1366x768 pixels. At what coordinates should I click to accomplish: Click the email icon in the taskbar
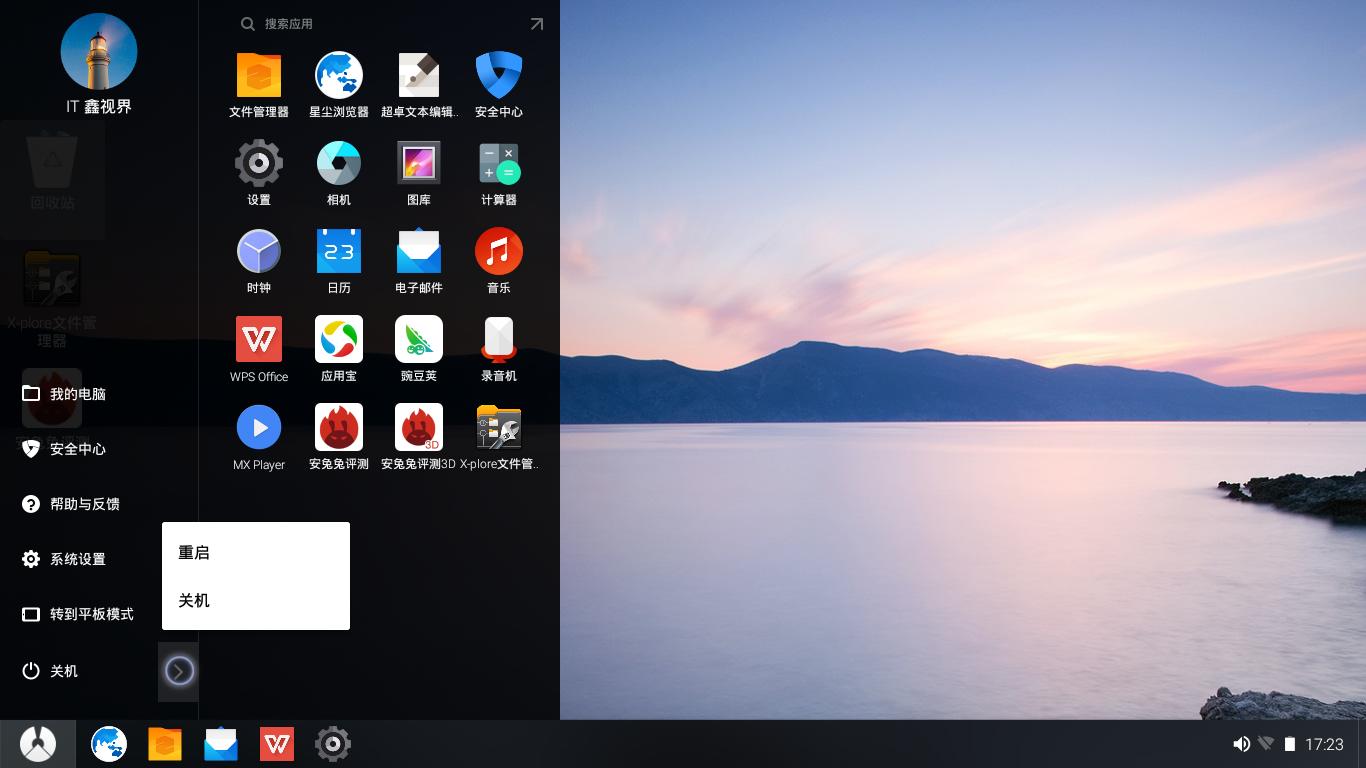(221, 744)
